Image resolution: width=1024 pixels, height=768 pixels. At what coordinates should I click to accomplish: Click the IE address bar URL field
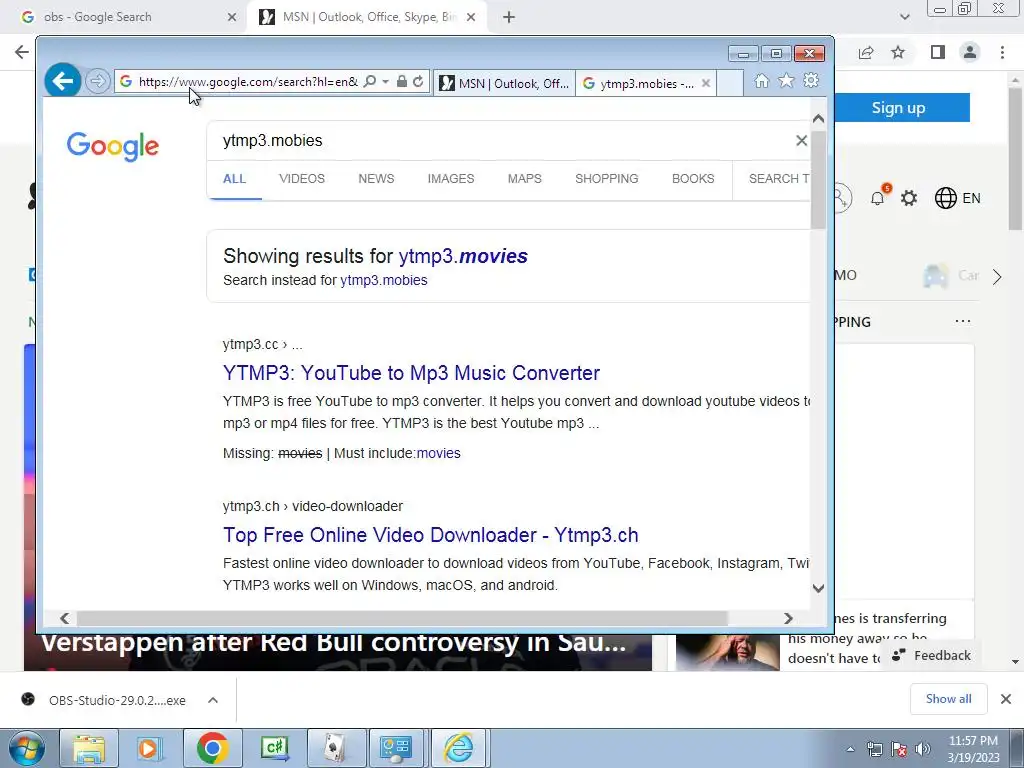pyautogui.click(x=248, y=82)
